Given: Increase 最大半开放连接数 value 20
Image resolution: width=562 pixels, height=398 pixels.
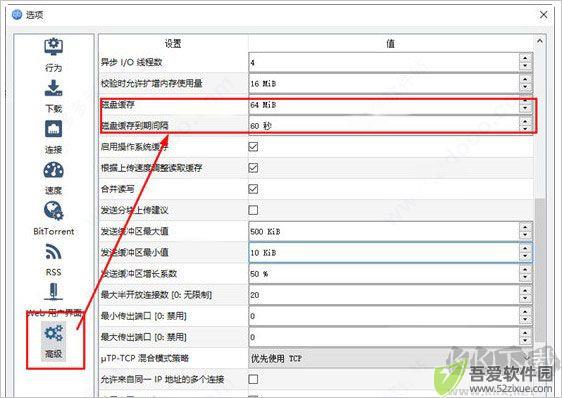Looking at the screenshot, I should pyautogui.click(x=525, y=291).
